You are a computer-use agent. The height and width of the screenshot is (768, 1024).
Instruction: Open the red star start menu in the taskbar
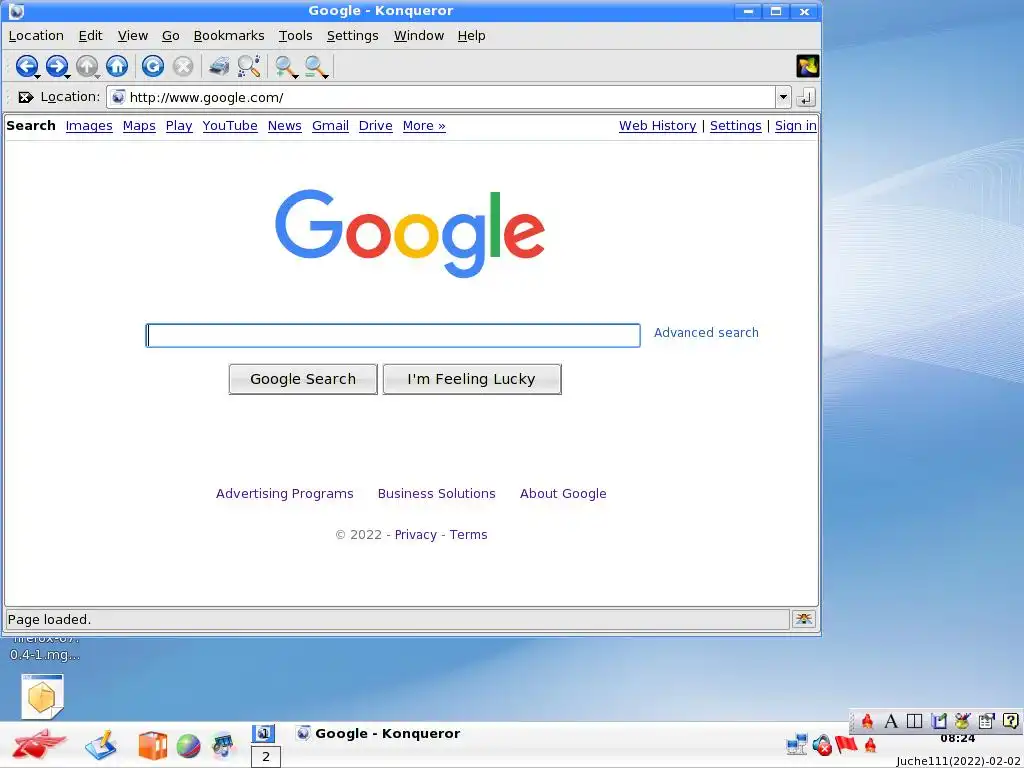(x=40, y=744)
